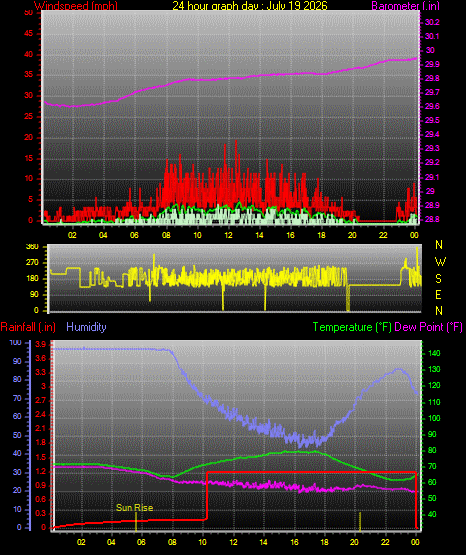Click the red Rainfall (.in) legend label

coord(28,327)
